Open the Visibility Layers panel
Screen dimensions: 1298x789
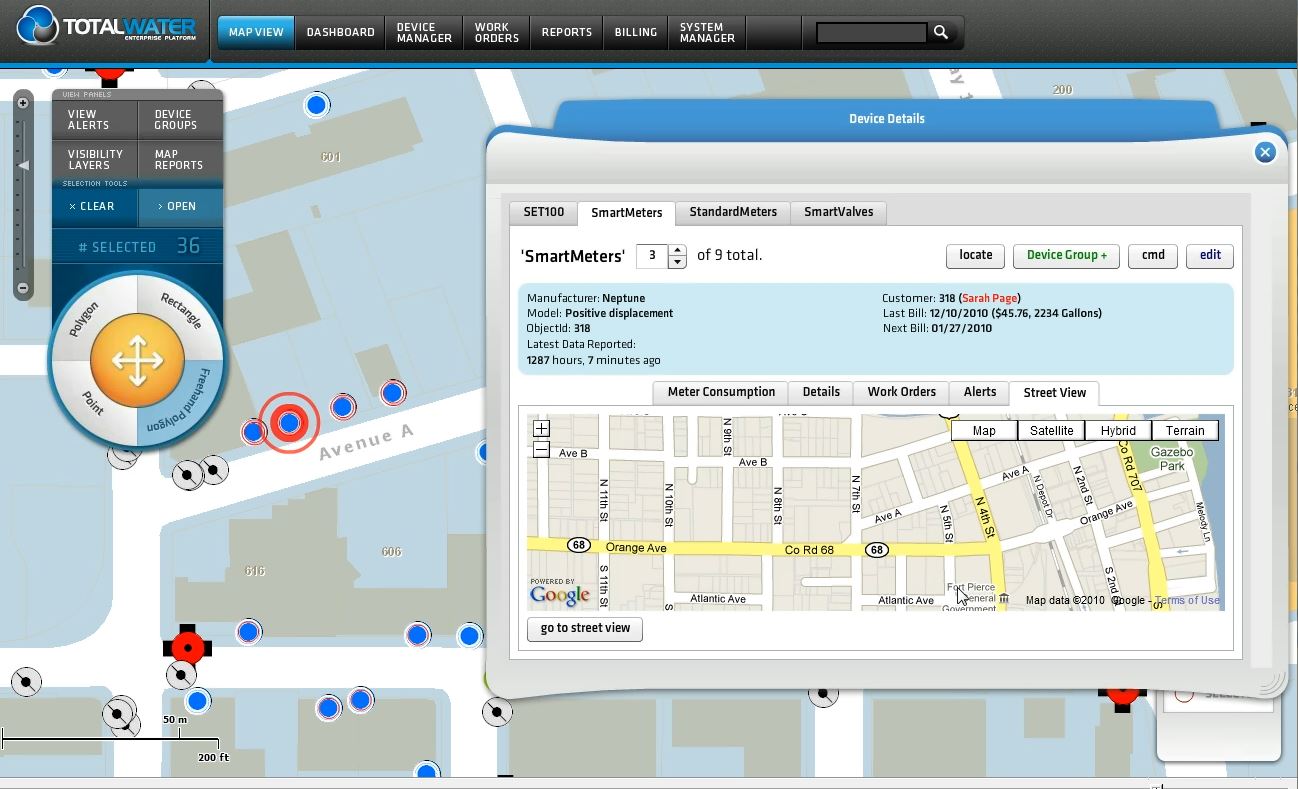tap(95, 160)
